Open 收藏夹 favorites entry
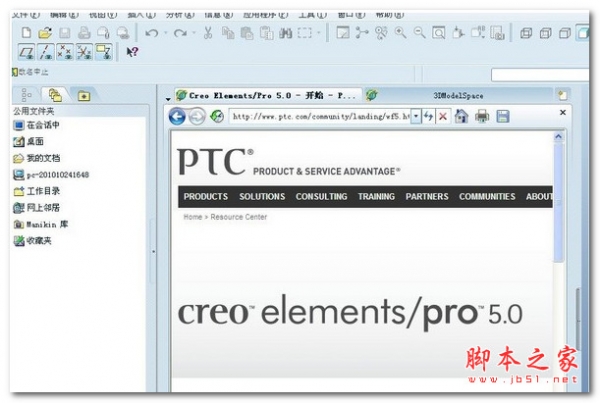 pos(33,241)
